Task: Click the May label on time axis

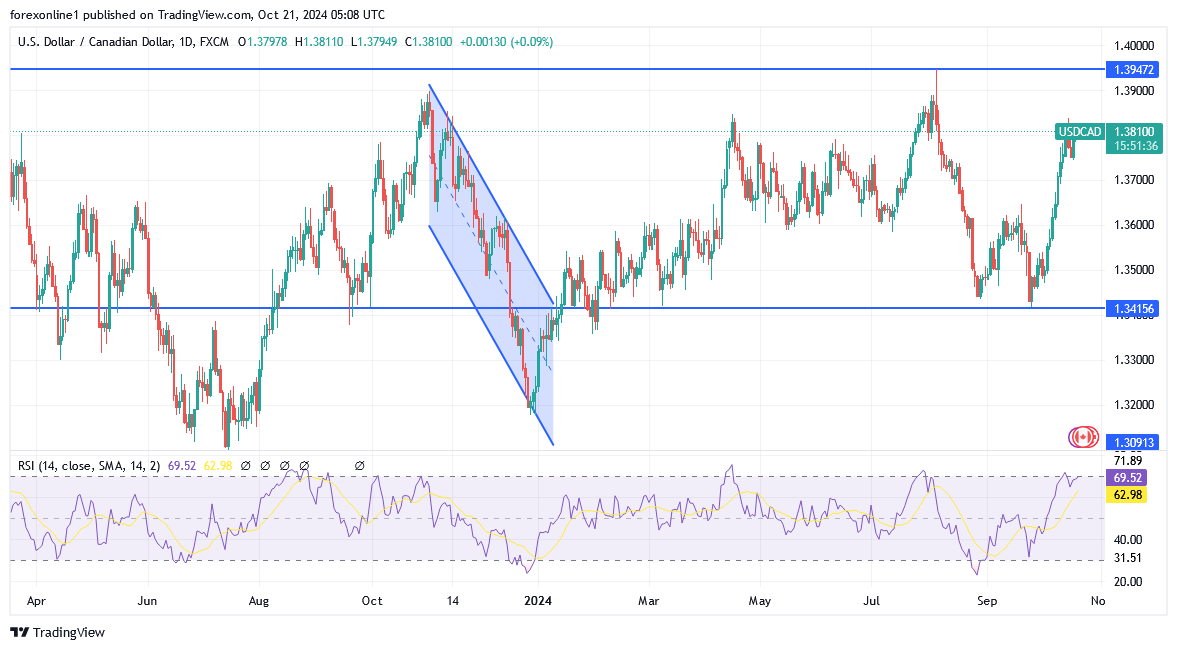Action: (x=760, y=601)
